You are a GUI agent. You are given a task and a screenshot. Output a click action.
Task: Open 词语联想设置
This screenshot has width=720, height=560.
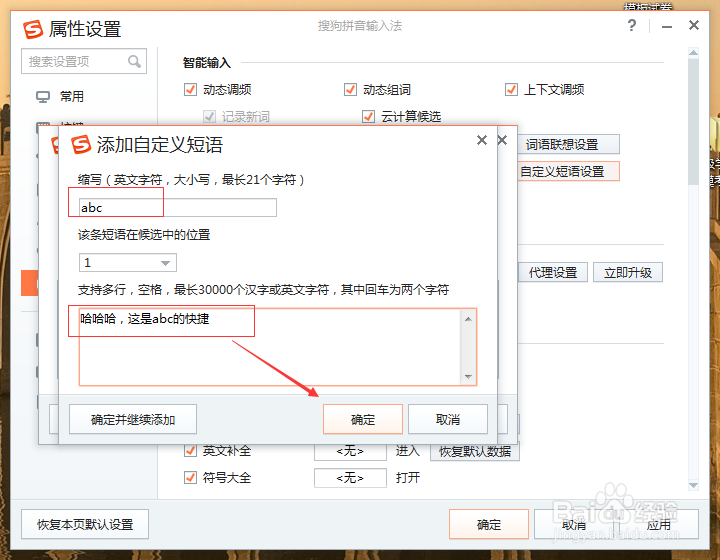pos(568,145)
